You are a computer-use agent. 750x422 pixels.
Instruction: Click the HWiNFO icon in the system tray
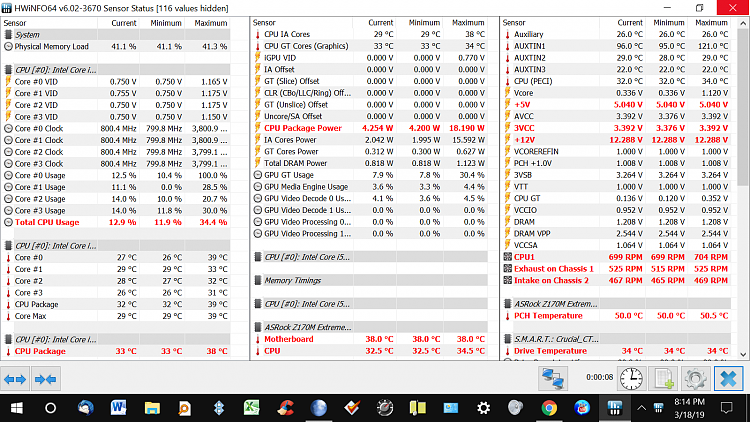point(659,408)
